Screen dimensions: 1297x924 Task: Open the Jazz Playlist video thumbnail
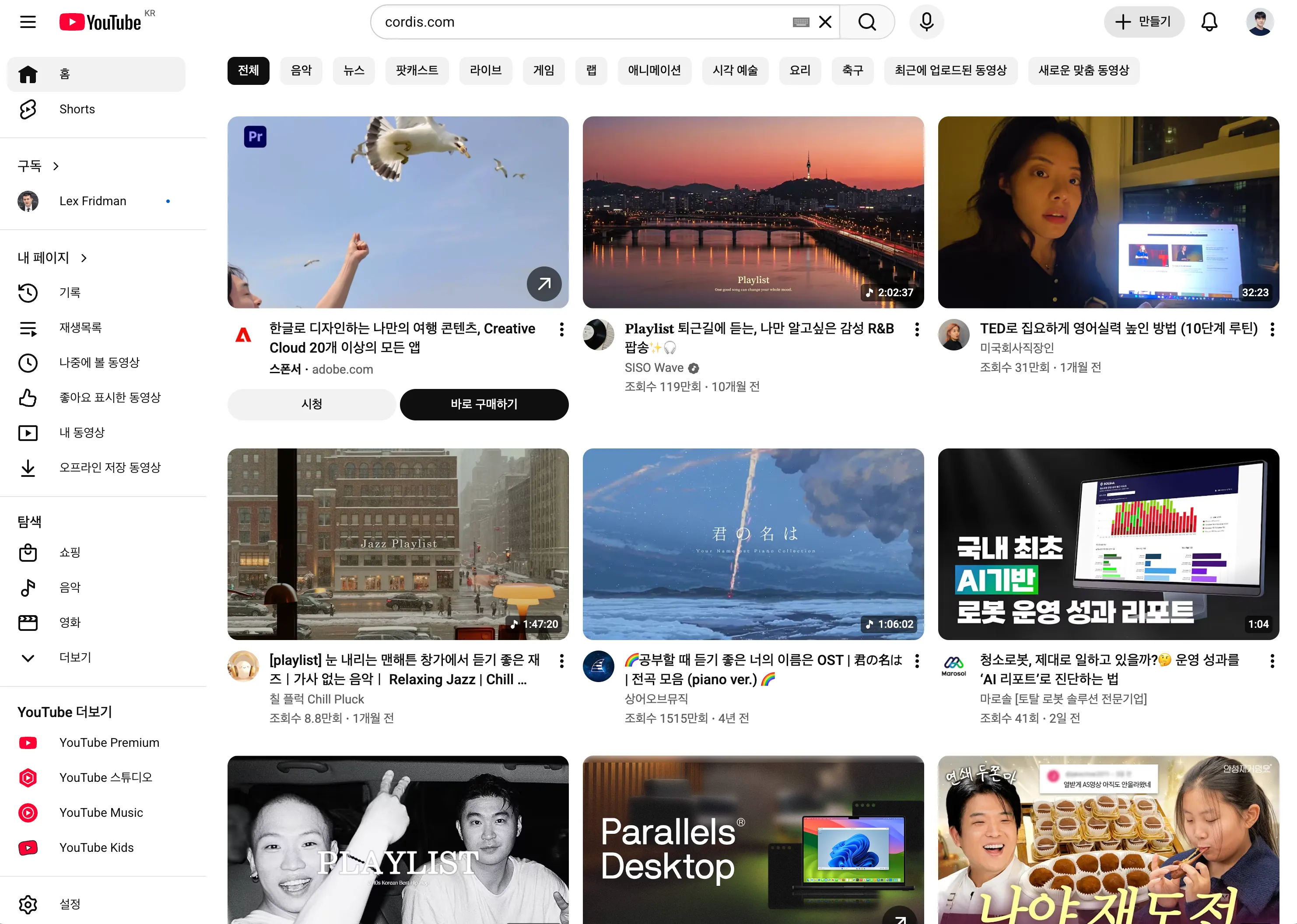[x=398, y=544]
